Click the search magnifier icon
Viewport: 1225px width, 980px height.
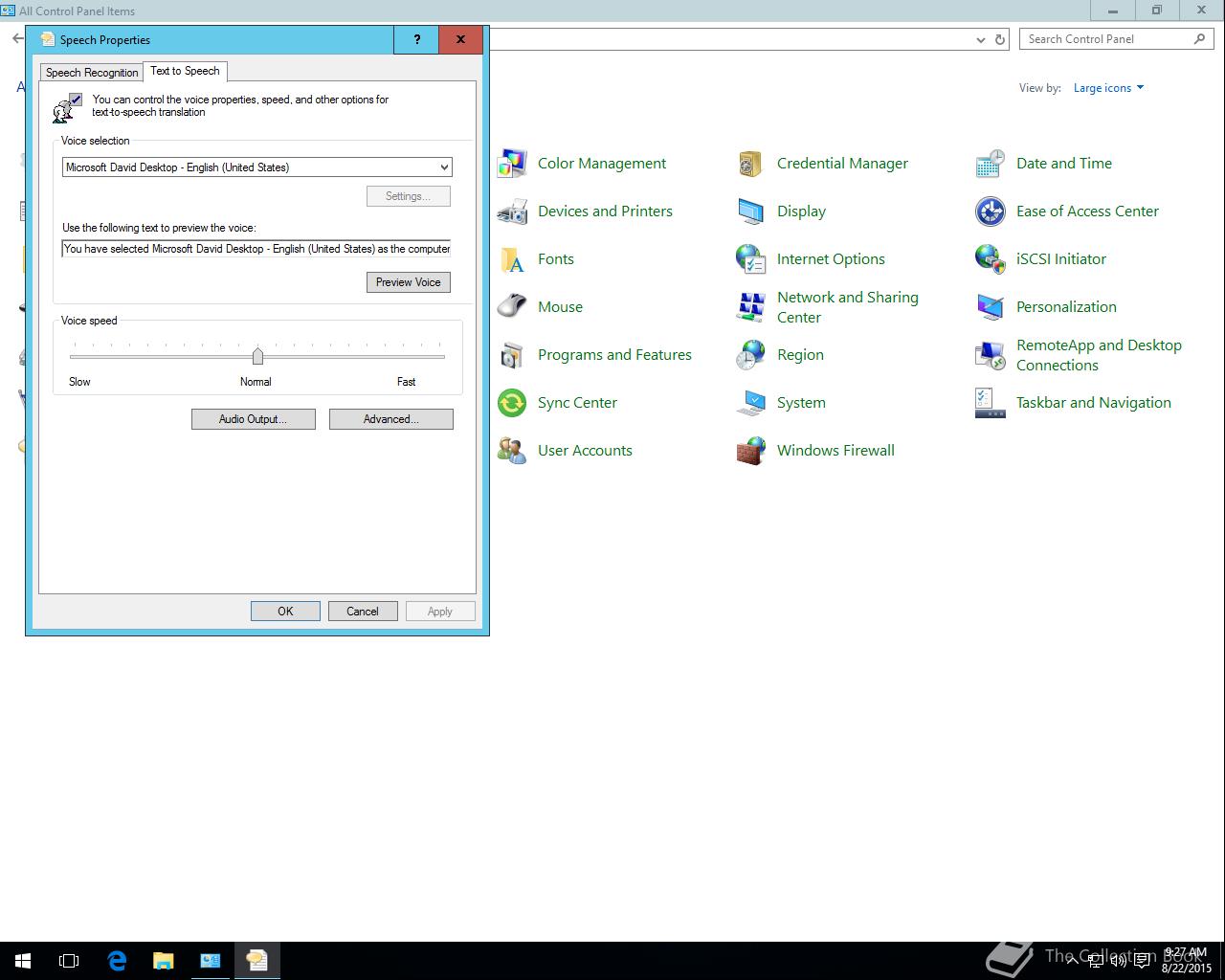pyautogui.click(x=1199, y=39)
